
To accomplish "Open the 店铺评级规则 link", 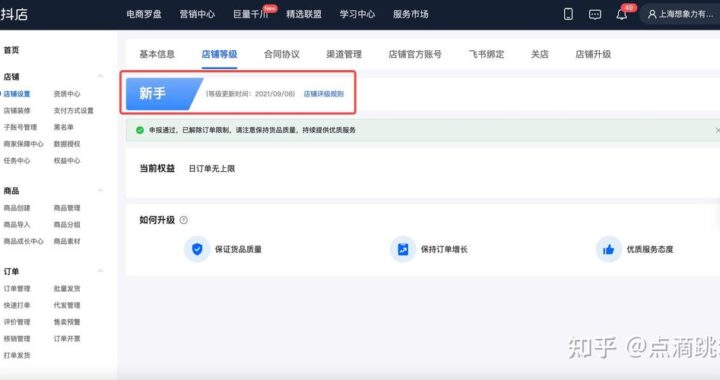I will (x=323, y=94).
